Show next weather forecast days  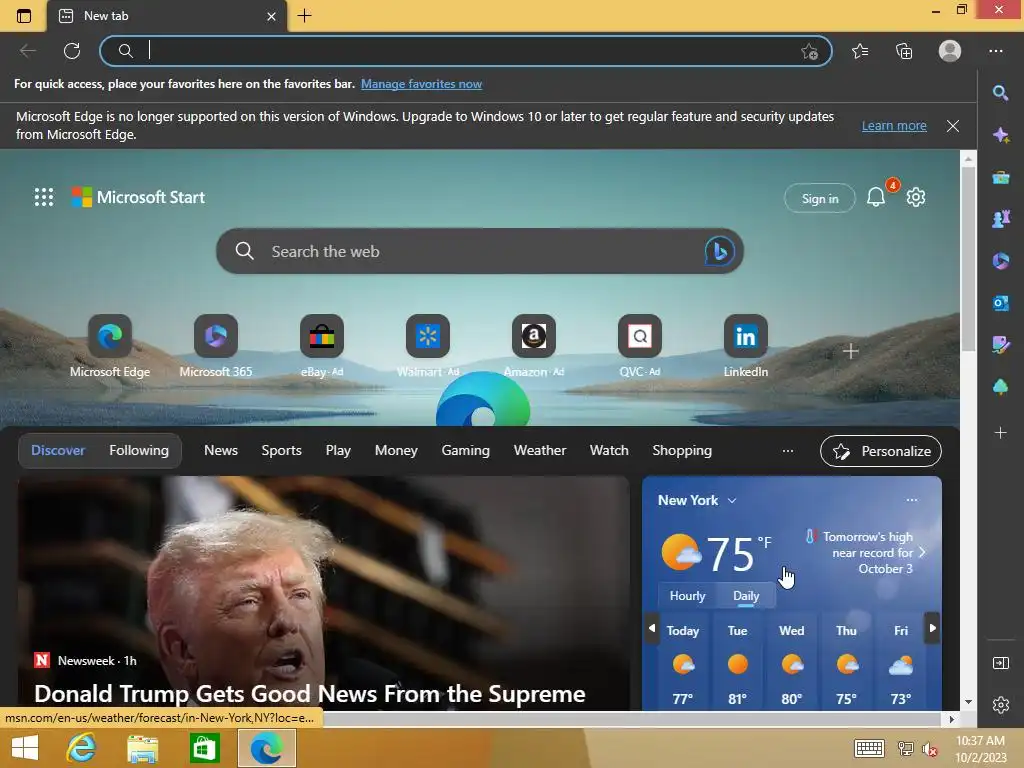pos(933,628)
